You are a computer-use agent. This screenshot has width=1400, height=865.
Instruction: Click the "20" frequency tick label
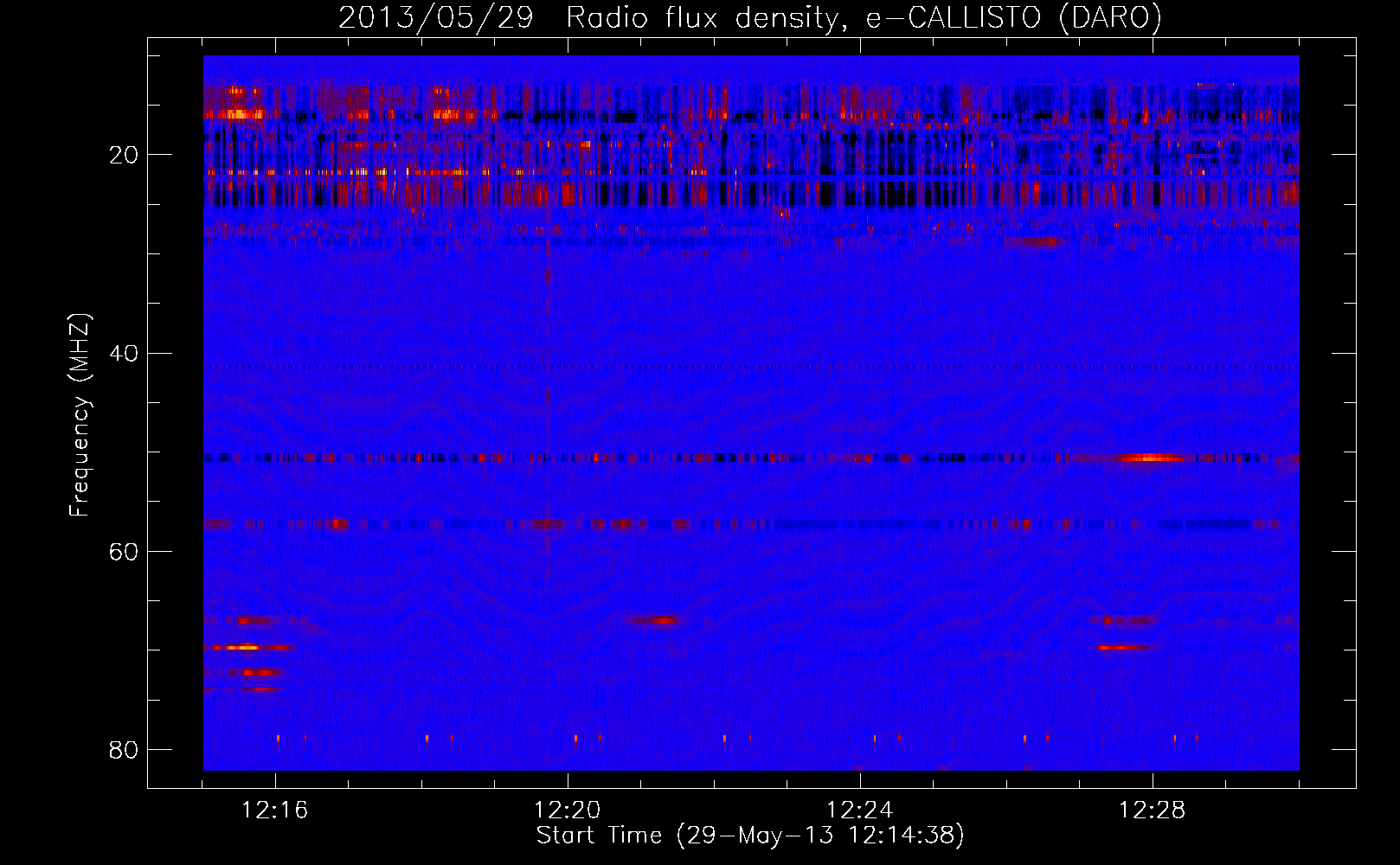[x=124, y=155]
